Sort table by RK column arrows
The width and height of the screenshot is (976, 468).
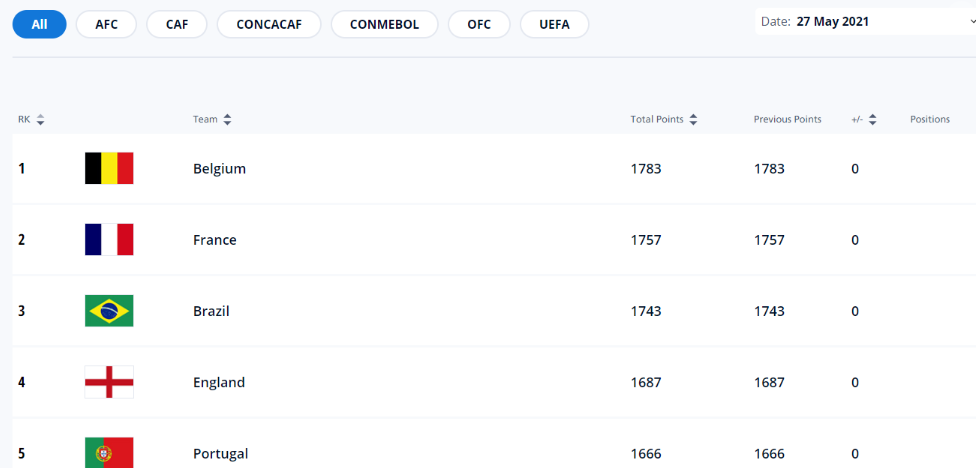(x=40, y=120)
